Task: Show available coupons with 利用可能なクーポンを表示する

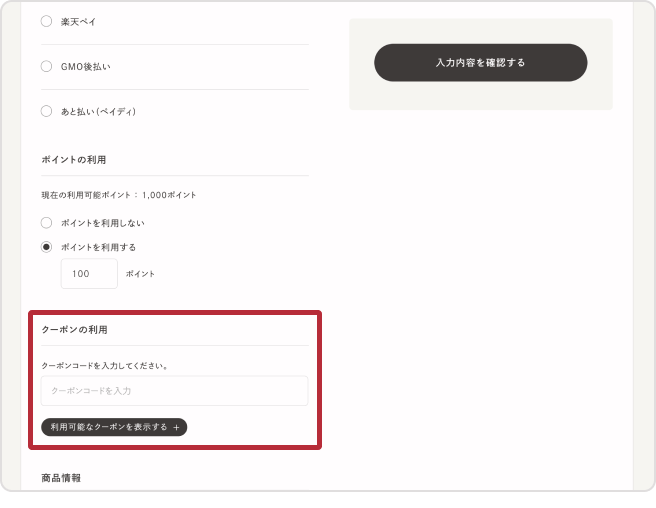Action: click(x=109, y=427)
